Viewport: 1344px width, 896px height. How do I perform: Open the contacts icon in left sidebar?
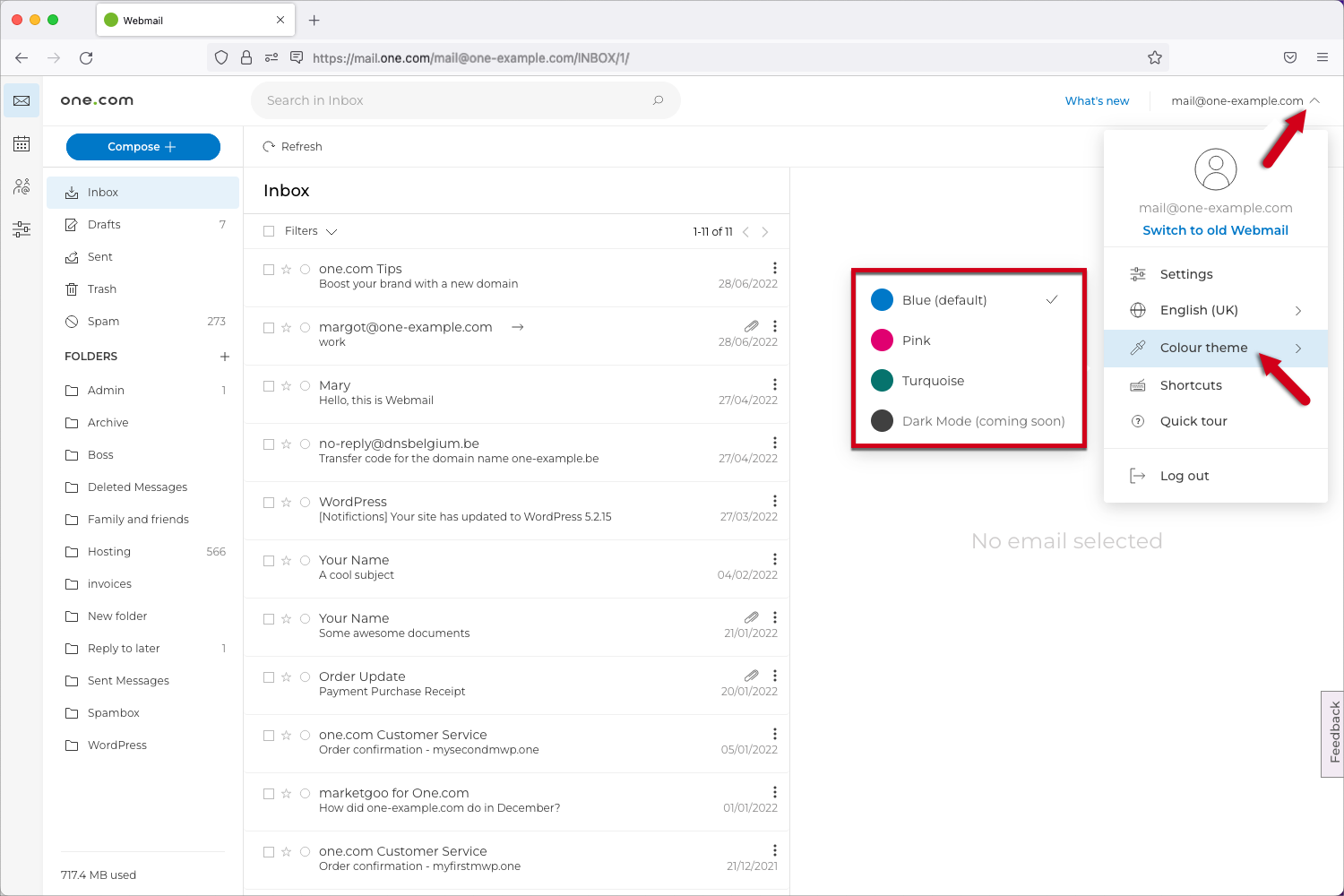point(22,186)
